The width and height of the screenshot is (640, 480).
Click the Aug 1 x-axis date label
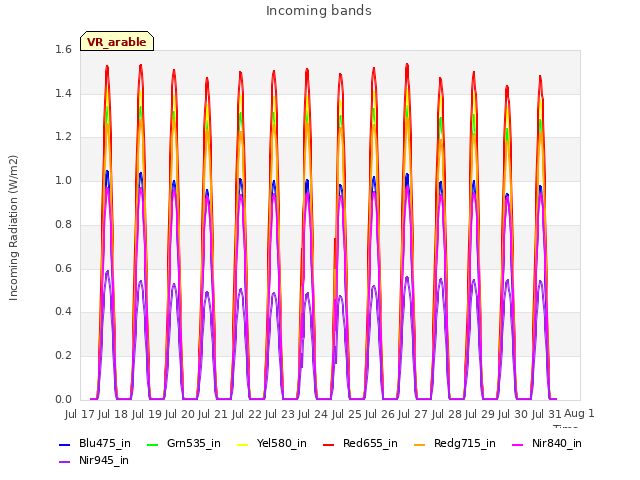coord(579,414)
